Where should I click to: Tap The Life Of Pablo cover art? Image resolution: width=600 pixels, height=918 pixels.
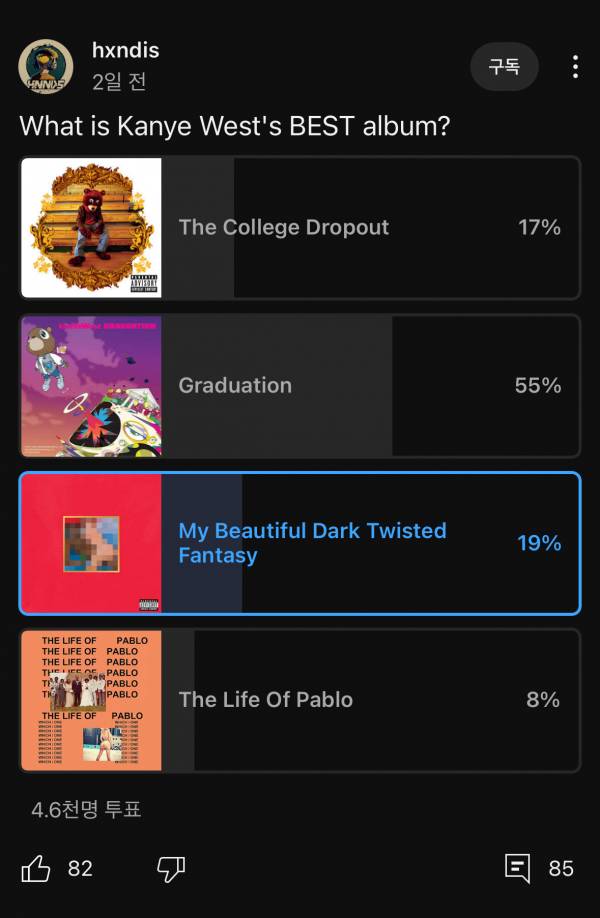coord(91,700)
